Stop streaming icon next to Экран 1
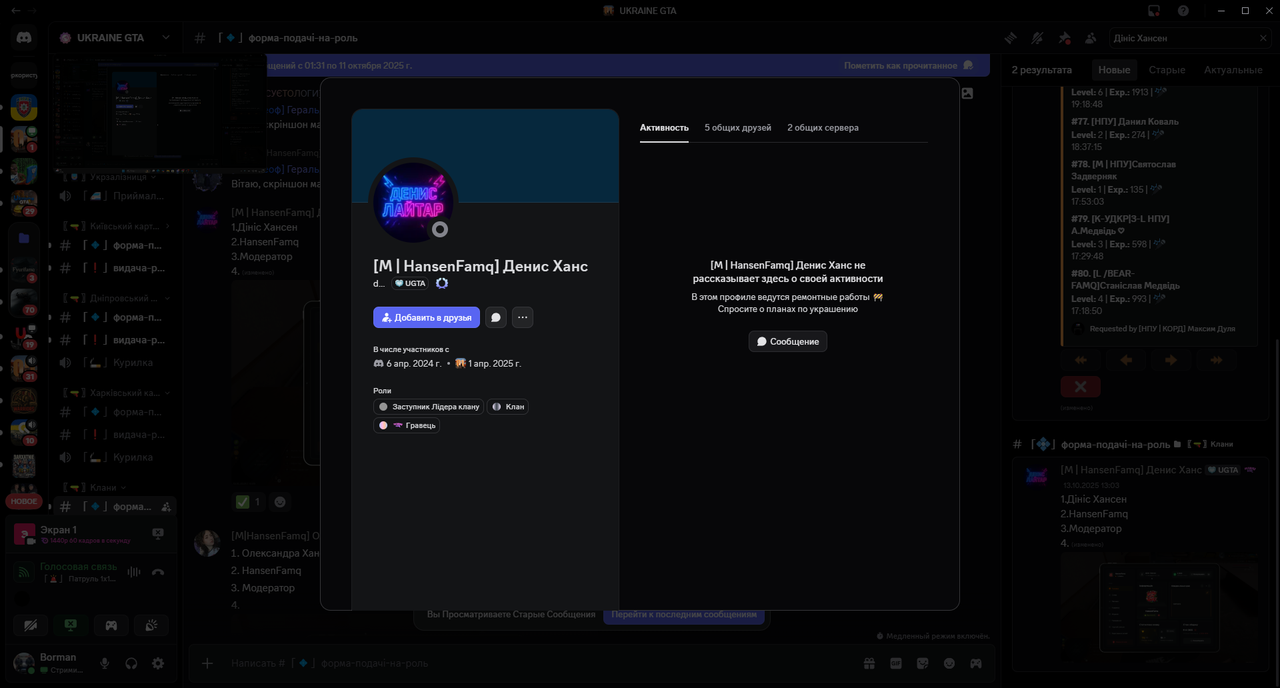The image size is (1280, 688). [157, 534]
